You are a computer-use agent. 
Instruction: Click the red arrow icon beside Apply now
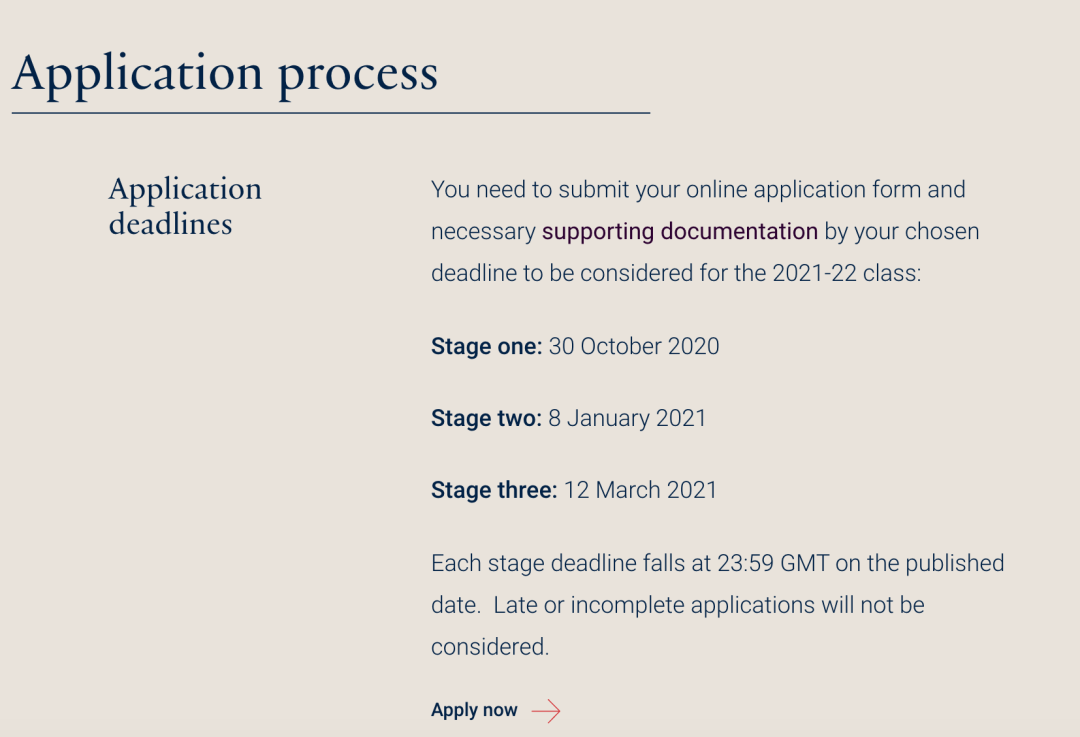pos(546,711)
